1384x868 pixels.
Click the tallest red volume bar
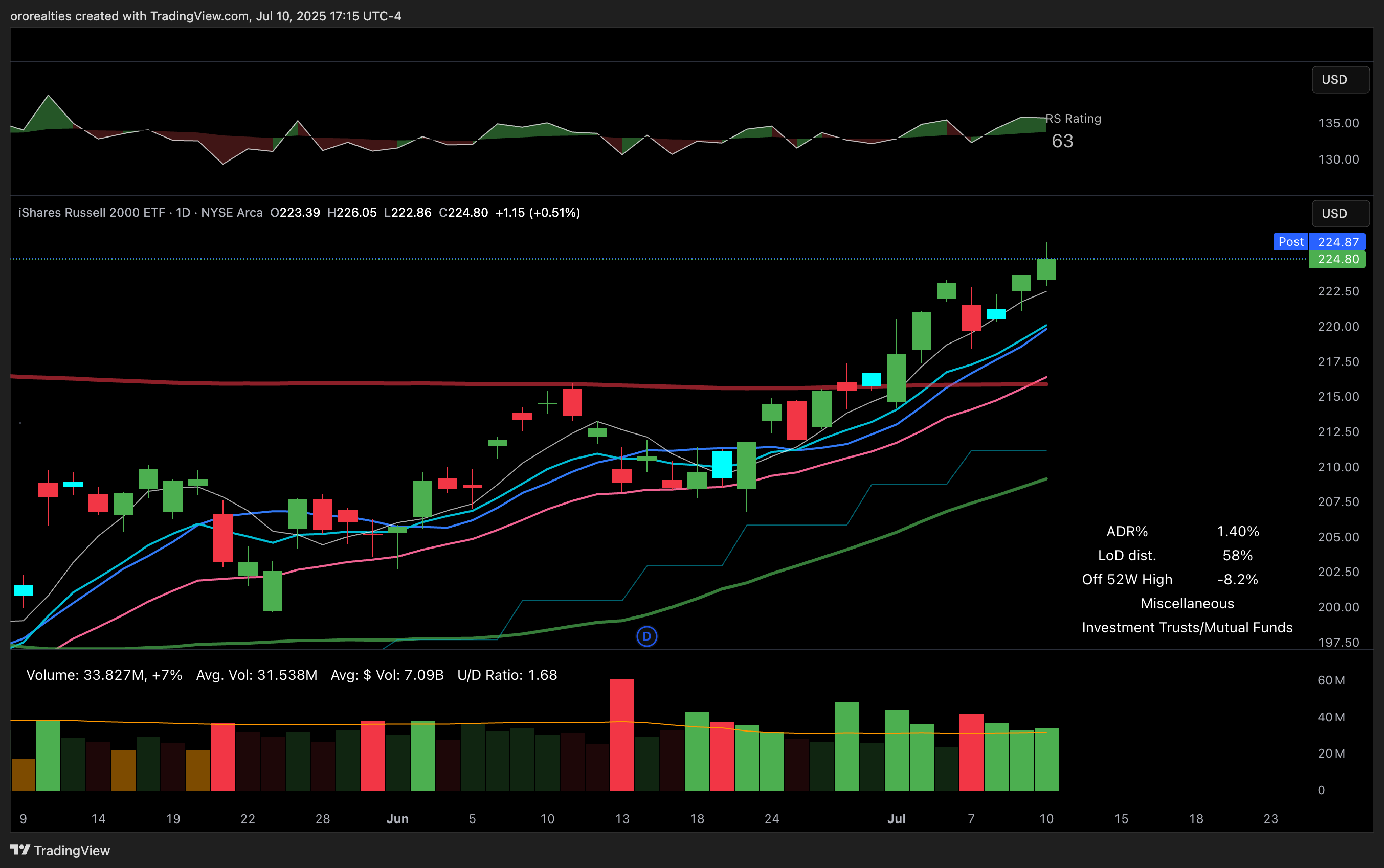click(x=622, y=735)
